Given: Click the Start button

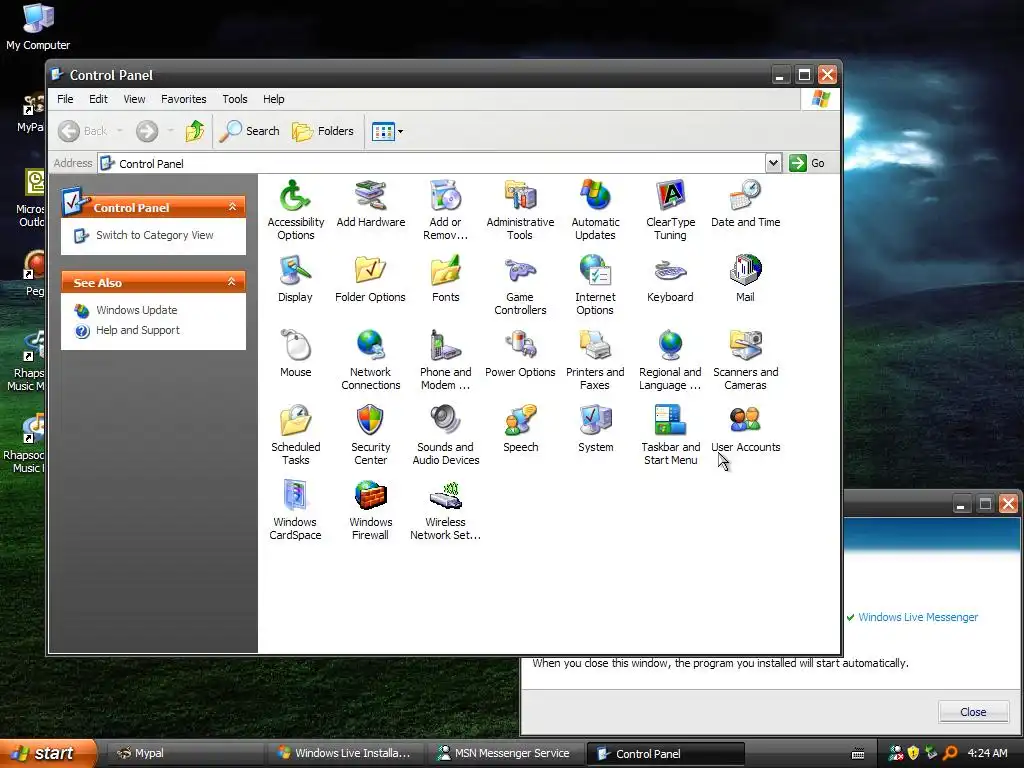Looking at the screenshot, I should (48, 753).
